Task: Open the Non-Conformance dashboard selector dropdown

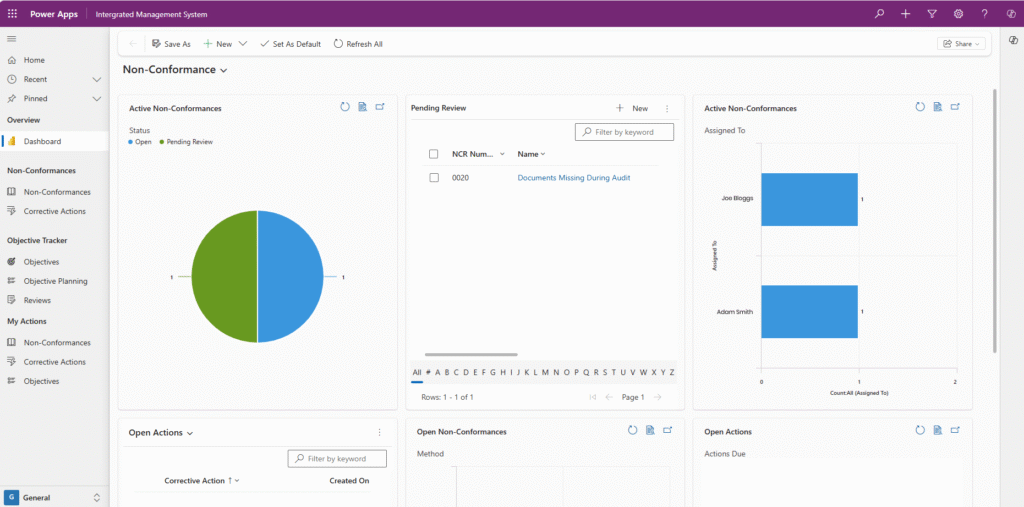Action: (224, 70)
